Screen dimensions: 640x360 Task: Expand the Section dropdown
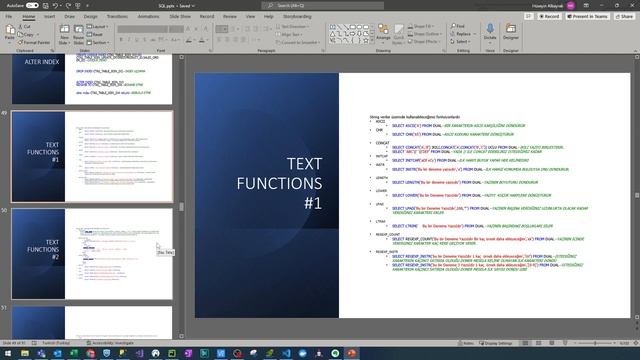(98, 42)
